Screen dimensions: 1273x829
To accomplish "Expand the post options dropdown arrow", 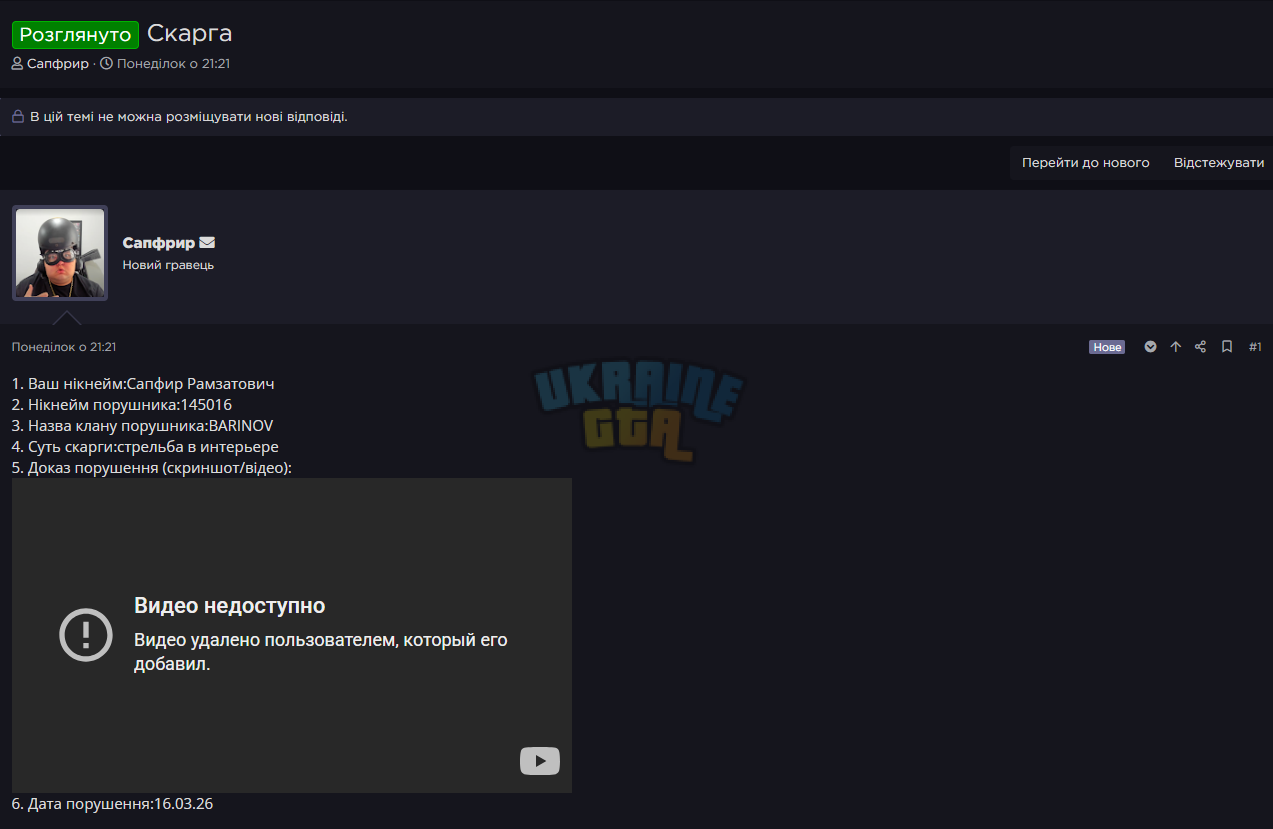I will point(1151,347).
